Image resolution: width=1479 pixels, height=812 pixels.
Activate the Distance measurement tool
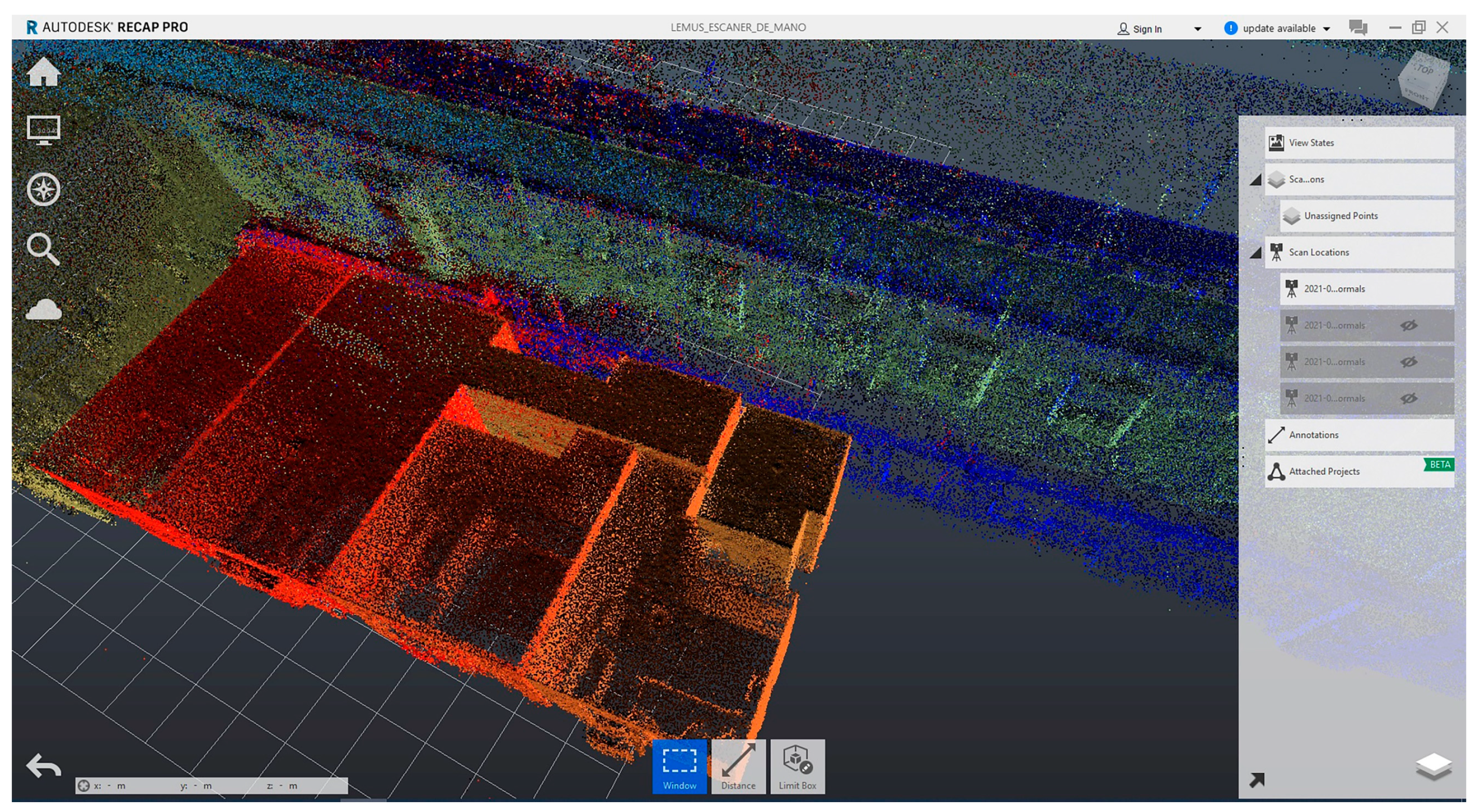[x=738, y=767]
